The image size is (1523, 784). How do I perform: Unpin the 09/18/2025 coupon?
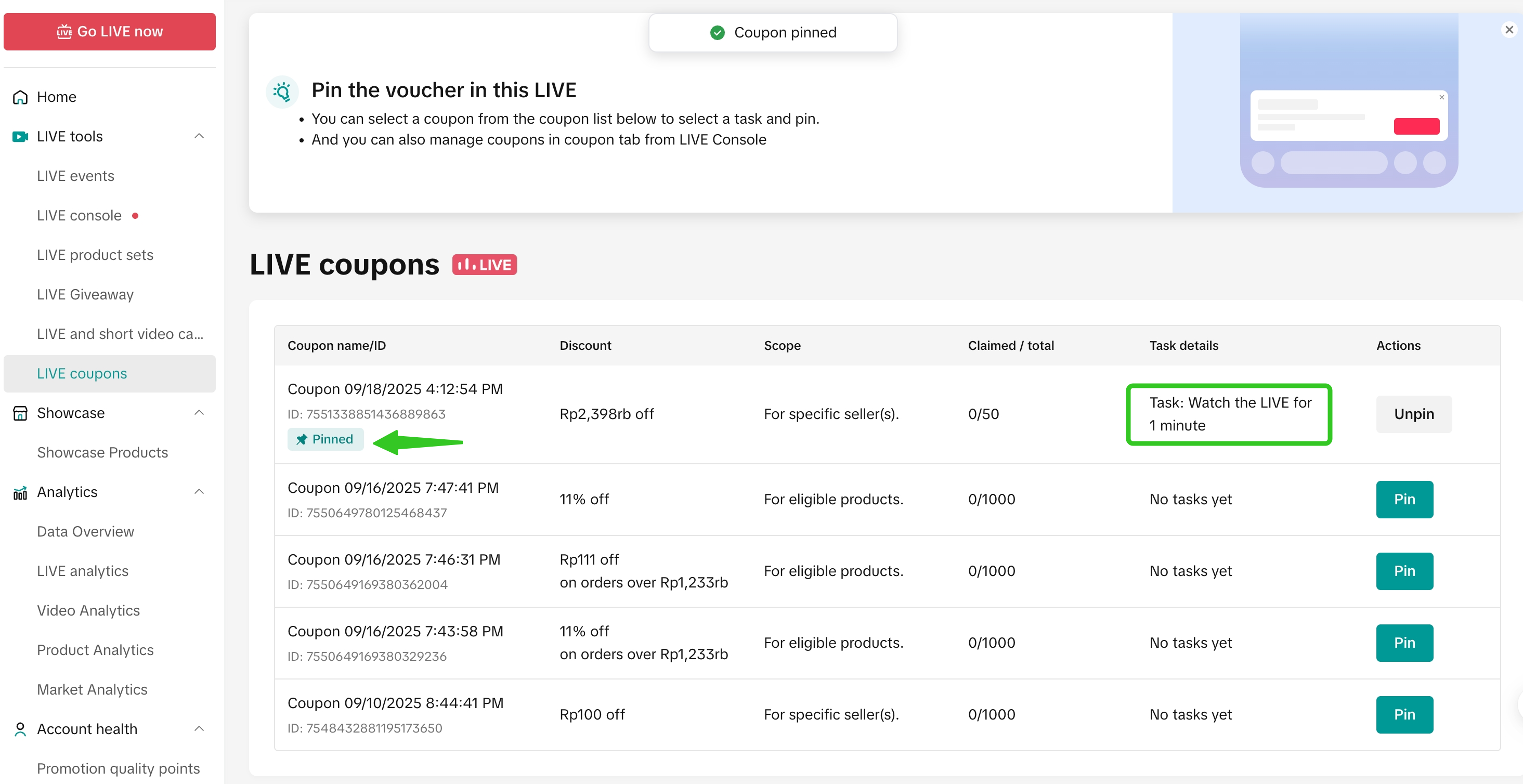[x=1413, y=414]
